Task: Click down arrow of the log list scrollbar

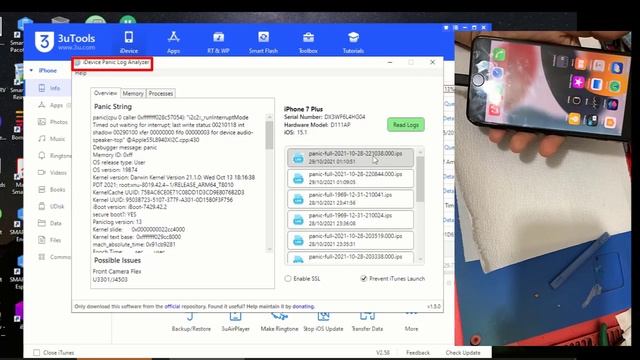Action: click(420, 259)
